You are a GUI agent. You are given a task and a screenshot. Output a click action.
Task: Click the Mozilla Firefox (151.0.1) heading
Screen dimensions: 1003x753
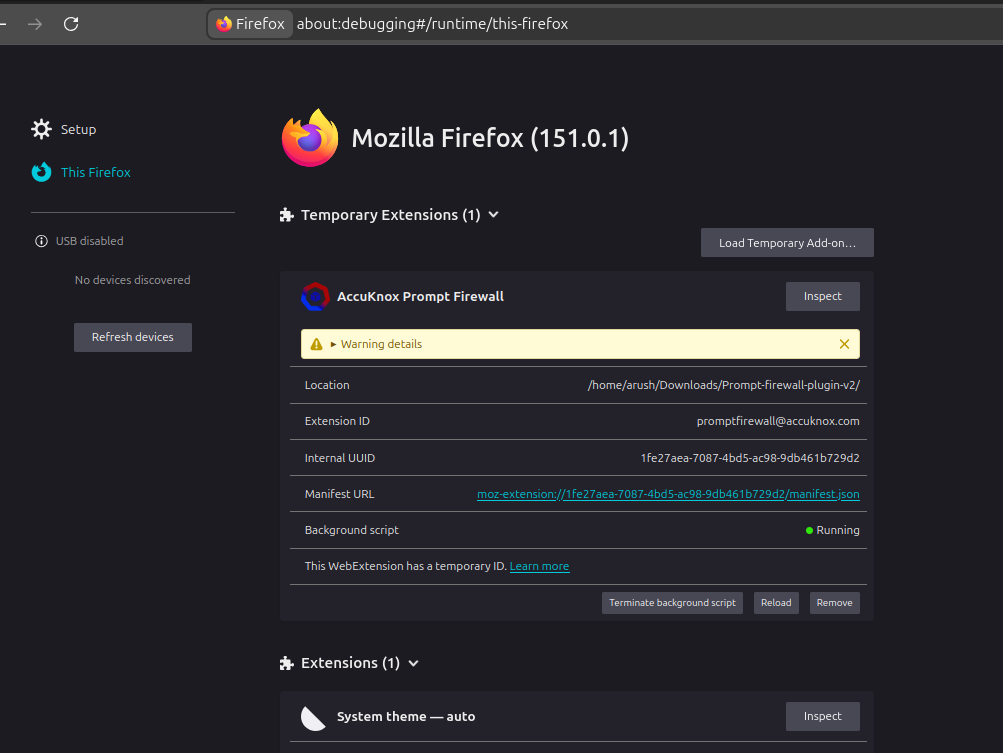pyautogui.click(x=490, y=138)
